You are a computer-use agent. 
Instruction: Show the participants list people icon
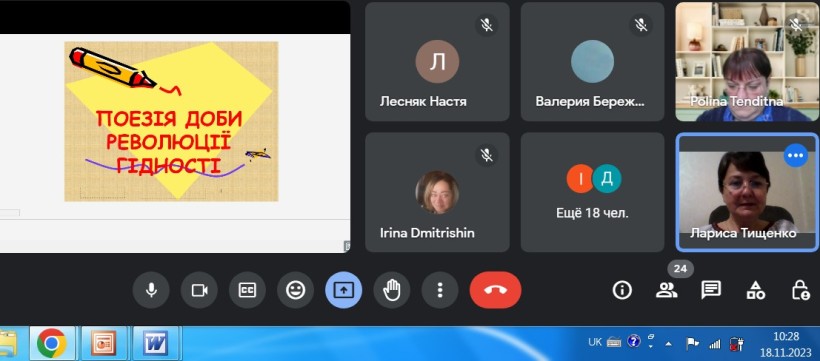[x=667, y=290]
